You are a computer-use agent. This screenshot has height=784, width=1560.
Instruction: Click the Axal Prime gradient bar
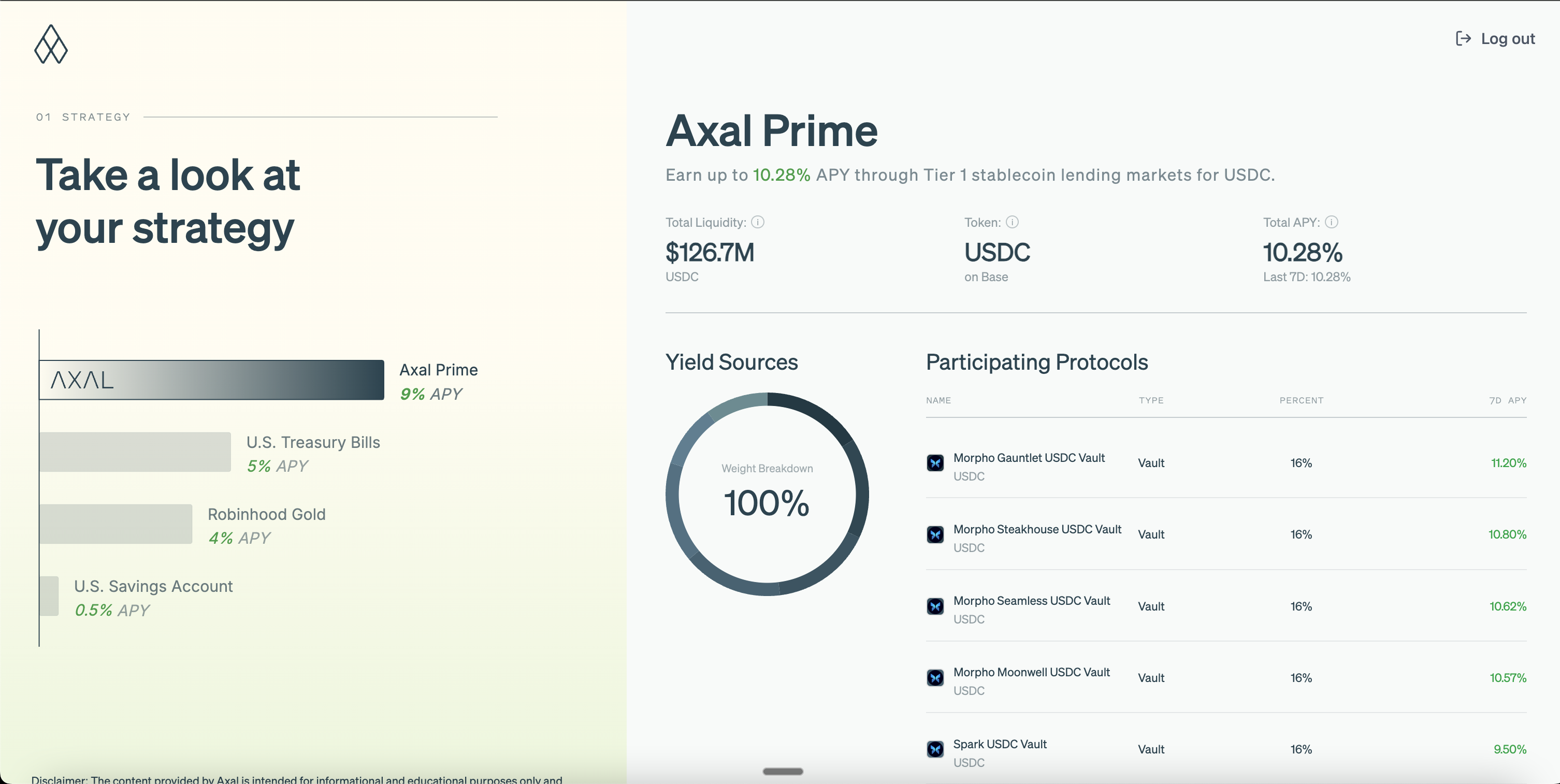tap(212, 380)
